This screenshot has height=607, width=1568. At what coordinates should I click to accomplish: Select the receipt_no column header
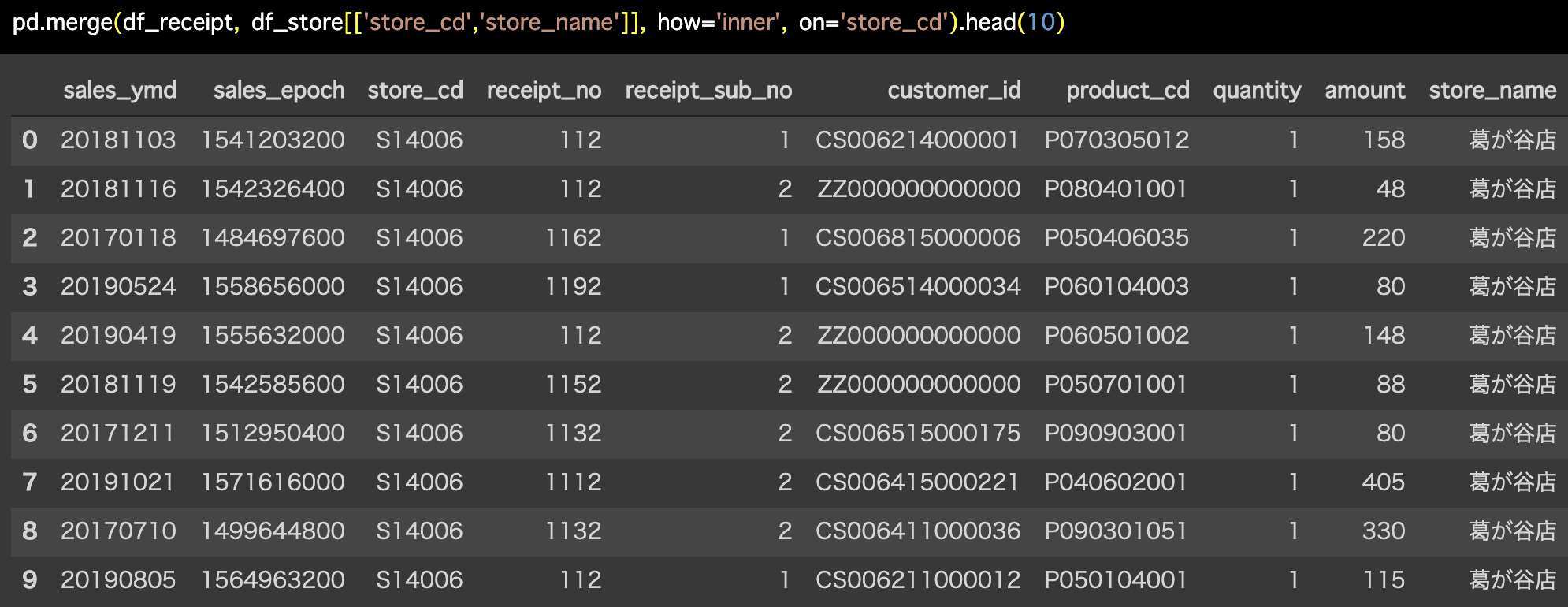[x=544, y=91]
